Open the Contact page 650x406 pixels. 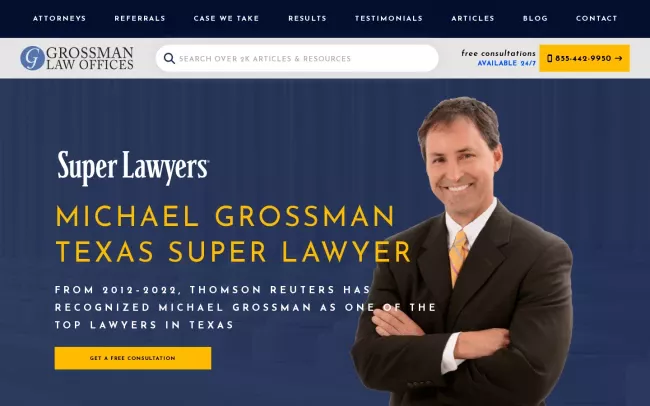597,19
